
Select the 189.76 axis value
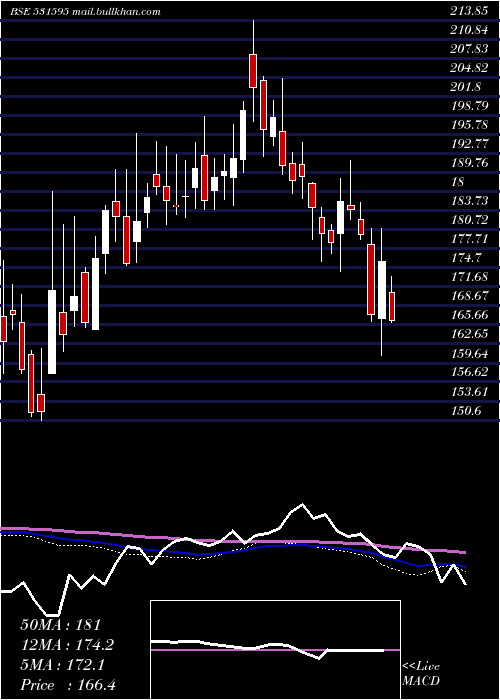tap(469, 162)
